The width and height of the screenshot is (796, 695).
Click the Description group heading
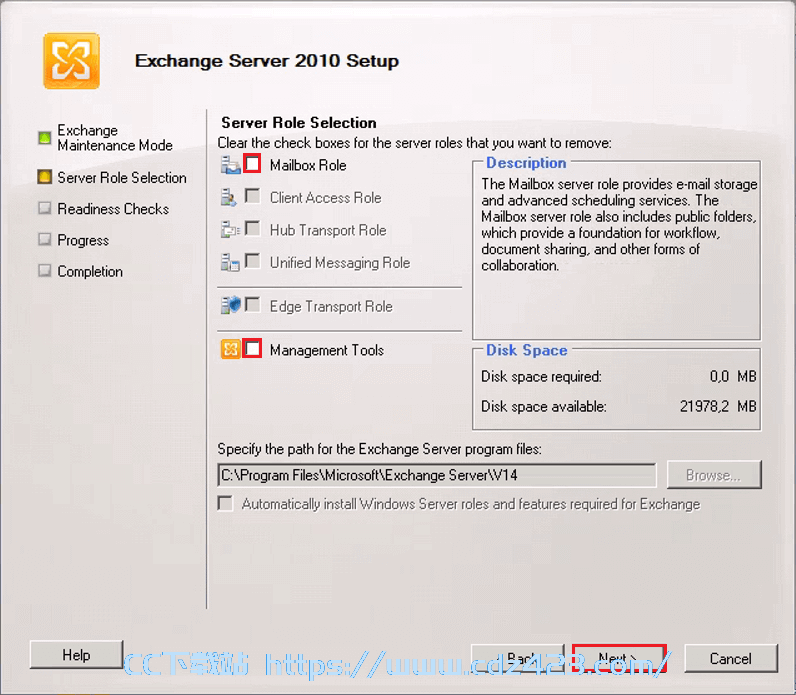click(x=526, y=162)
